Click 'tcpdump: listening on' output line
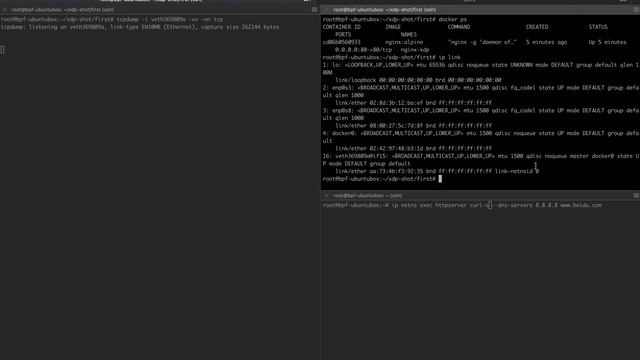Viewport: 640px width, 360px height. pos(140,27)
